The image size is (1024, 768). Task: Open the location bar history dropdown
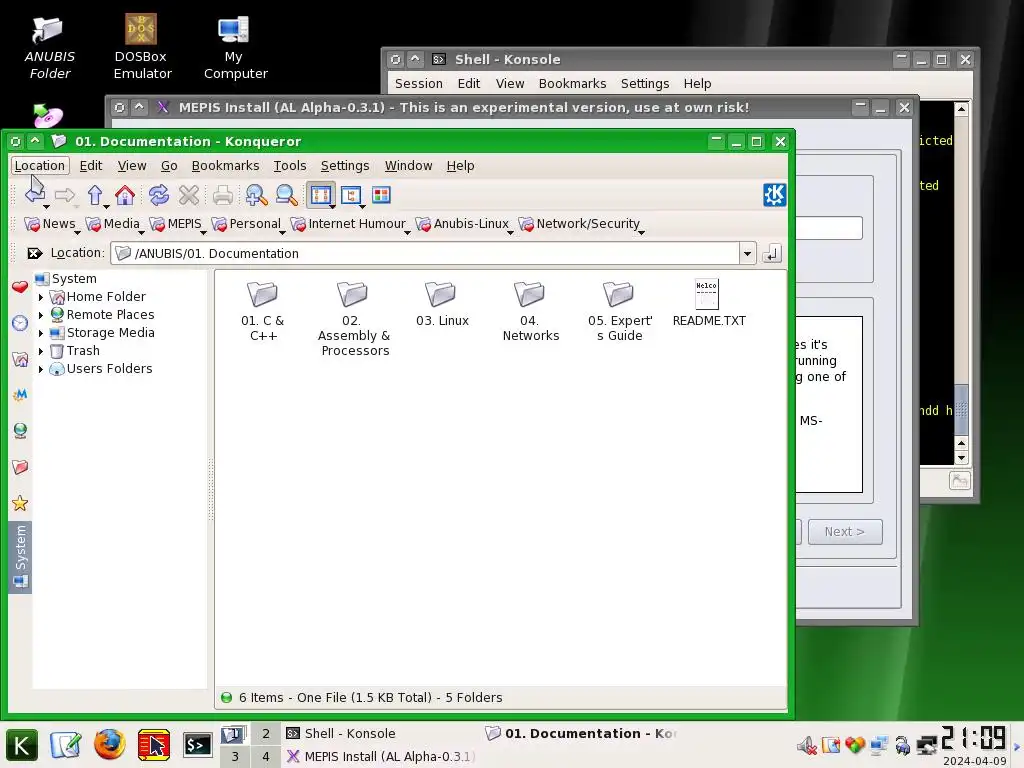(747, 253)
